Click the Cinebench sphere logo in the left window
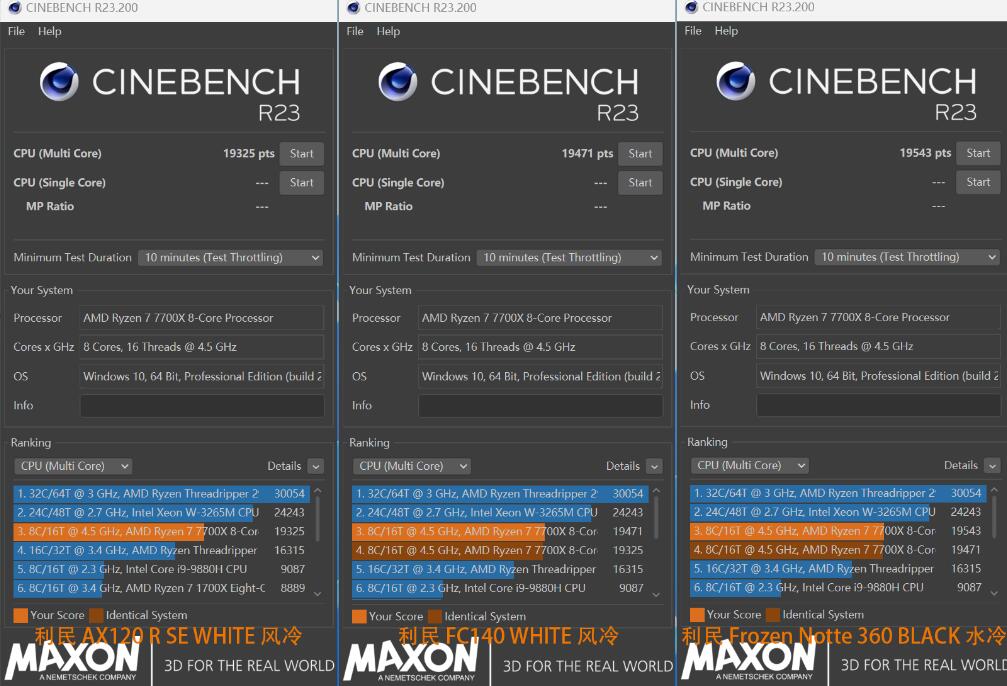Viewport: 1007px width, 686px height. tap(59, 82)
